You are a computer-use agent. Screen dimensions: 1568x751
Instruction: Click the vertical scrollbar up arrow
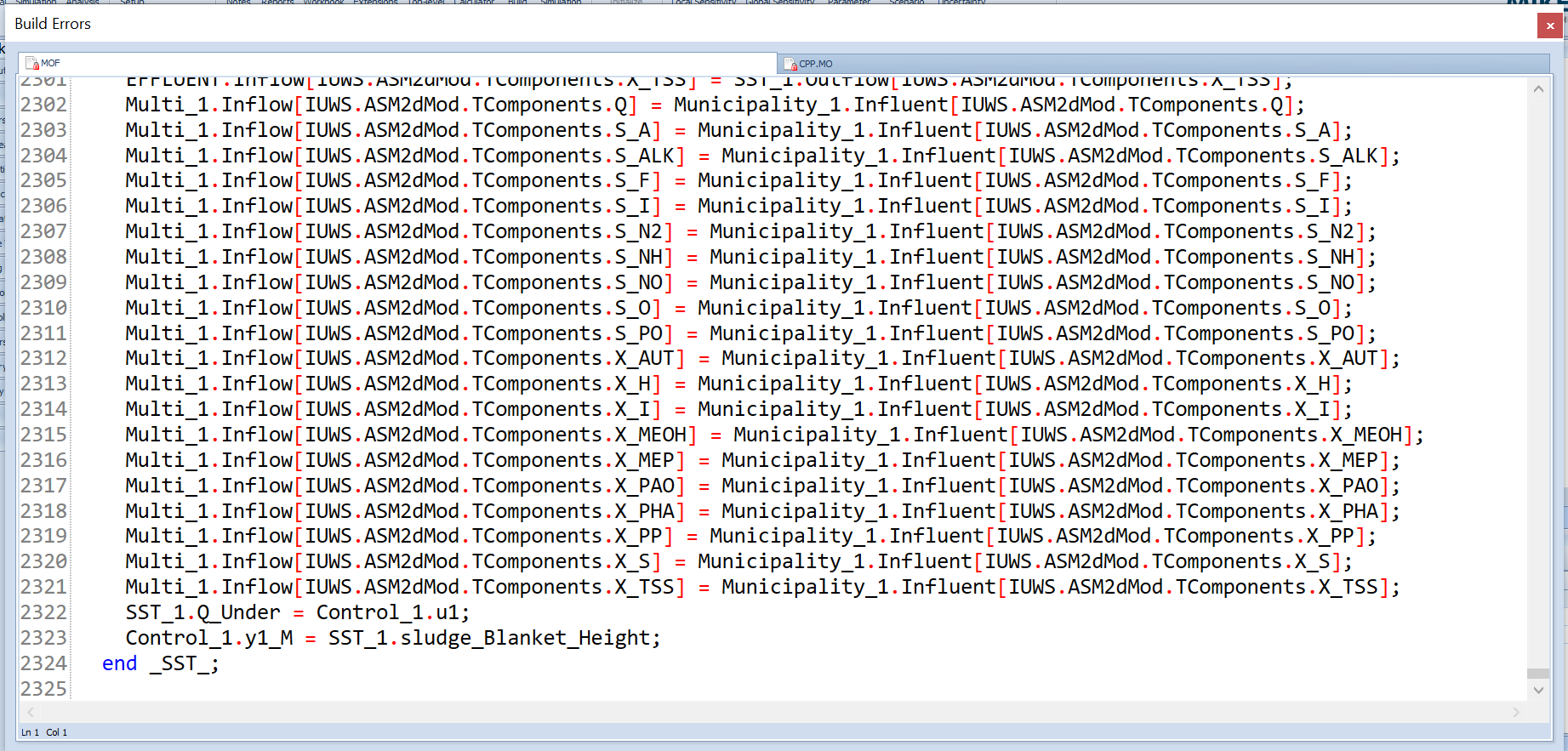coord(1538,88)
